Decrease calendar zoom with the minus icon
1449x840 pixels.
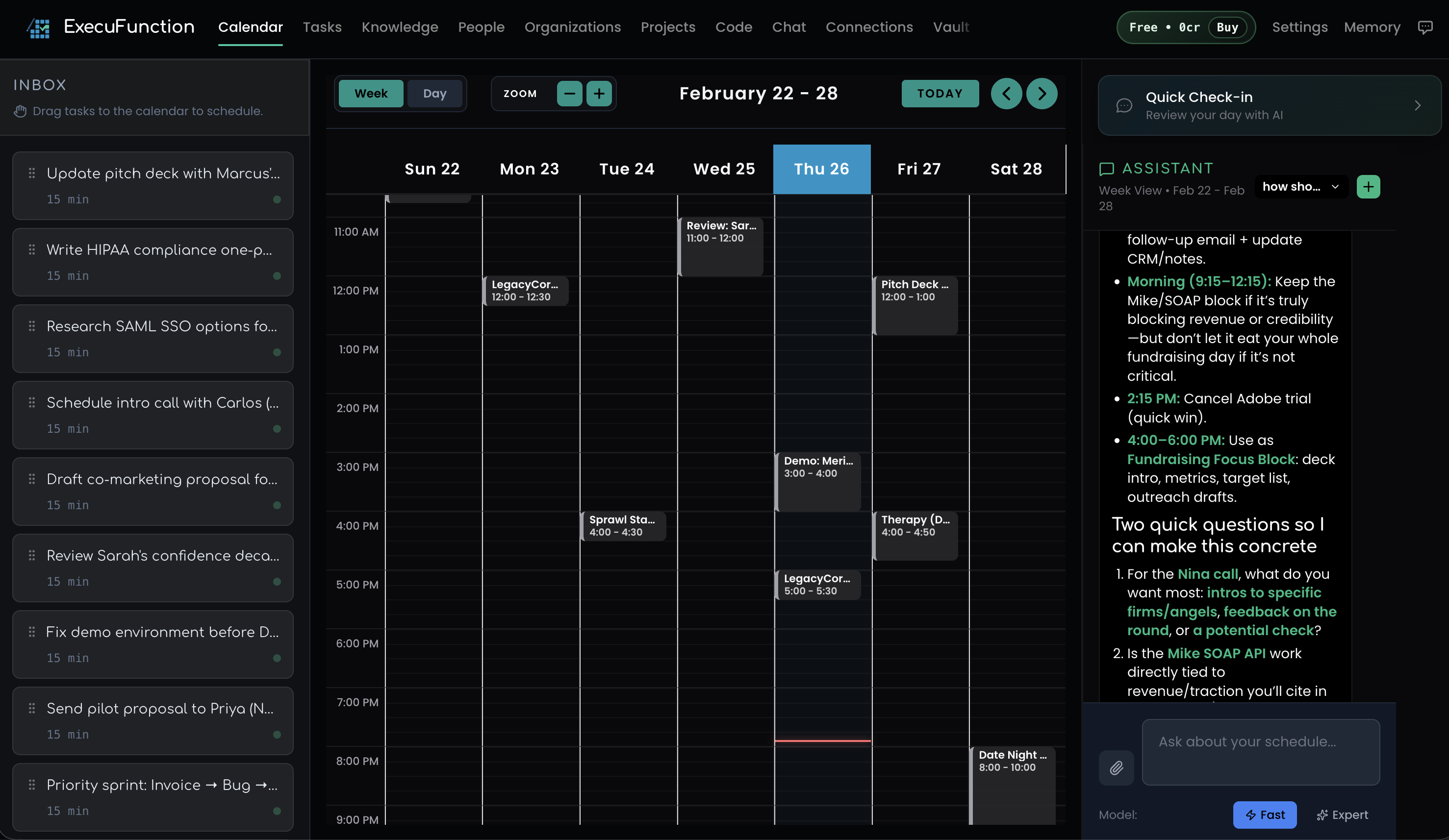[570, 93]
